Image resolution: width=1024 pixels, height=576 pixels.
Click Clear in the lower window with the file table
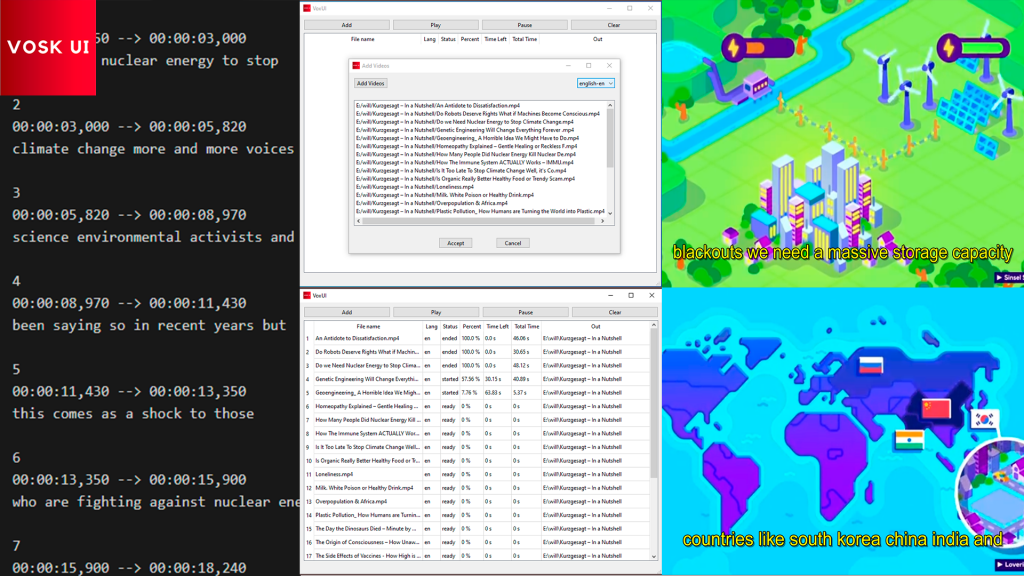tap(614, 312)
